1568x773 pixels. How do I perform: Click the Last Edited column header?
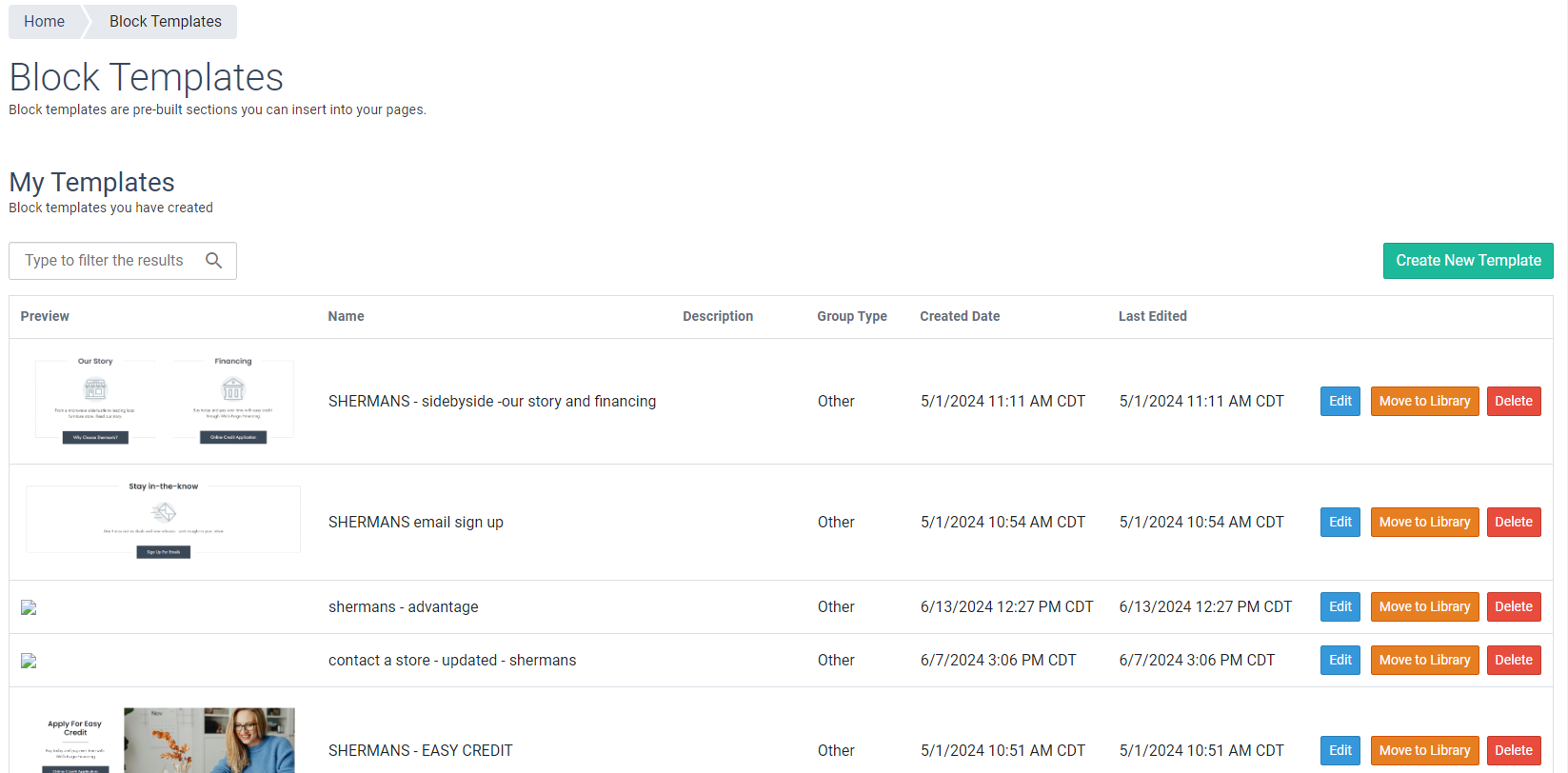tap(1152, 316)
